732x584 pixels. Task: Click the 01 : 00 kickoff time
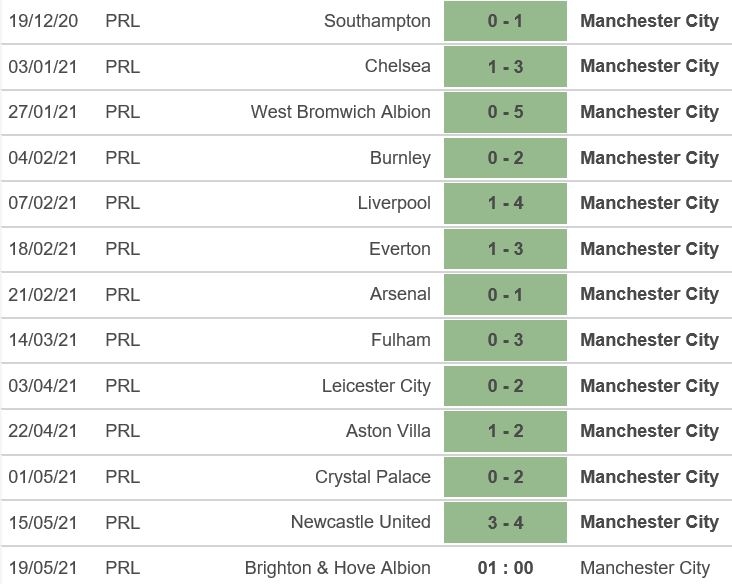tap(505, 568)
